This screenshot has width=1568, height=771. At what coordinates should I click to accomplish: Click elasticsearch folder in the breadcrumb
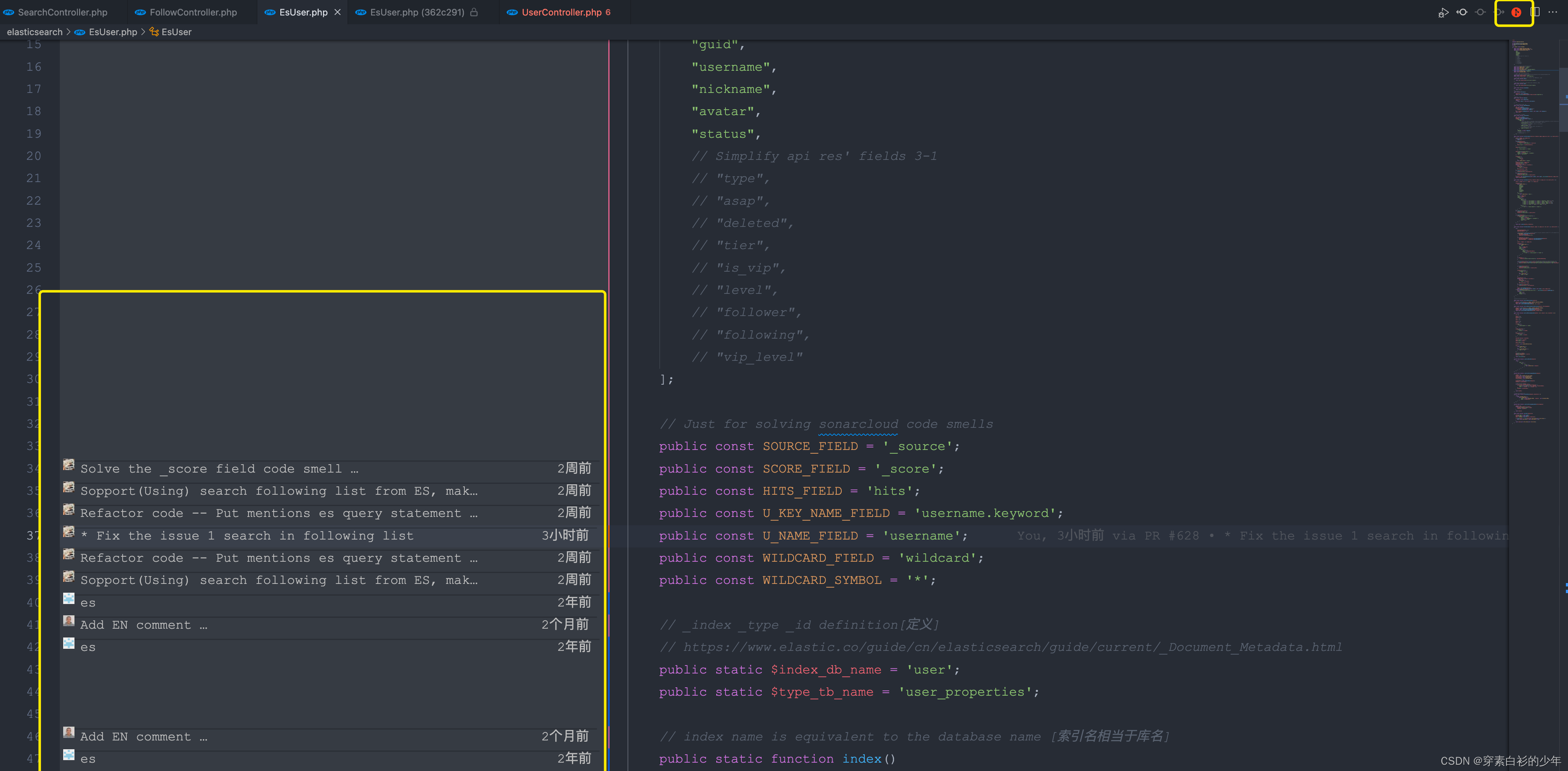(x=35, y=32)
